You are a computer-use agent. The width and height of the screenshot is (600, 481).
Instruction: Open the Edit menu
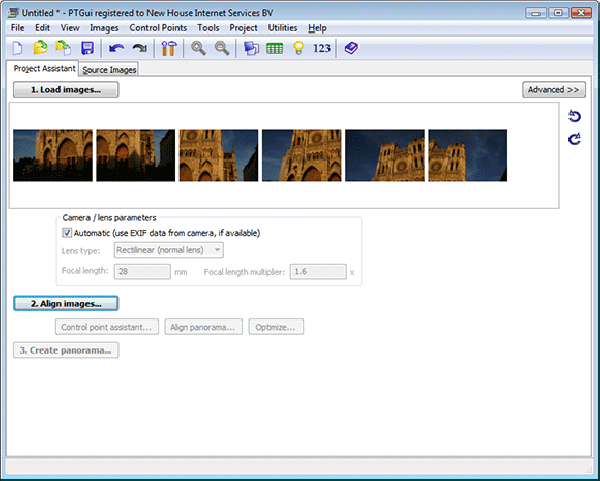[x=42, y=28]
